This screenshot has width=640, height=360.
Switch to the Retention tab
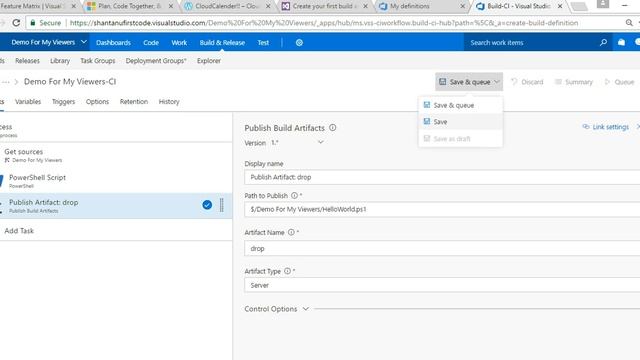[134, 102]
